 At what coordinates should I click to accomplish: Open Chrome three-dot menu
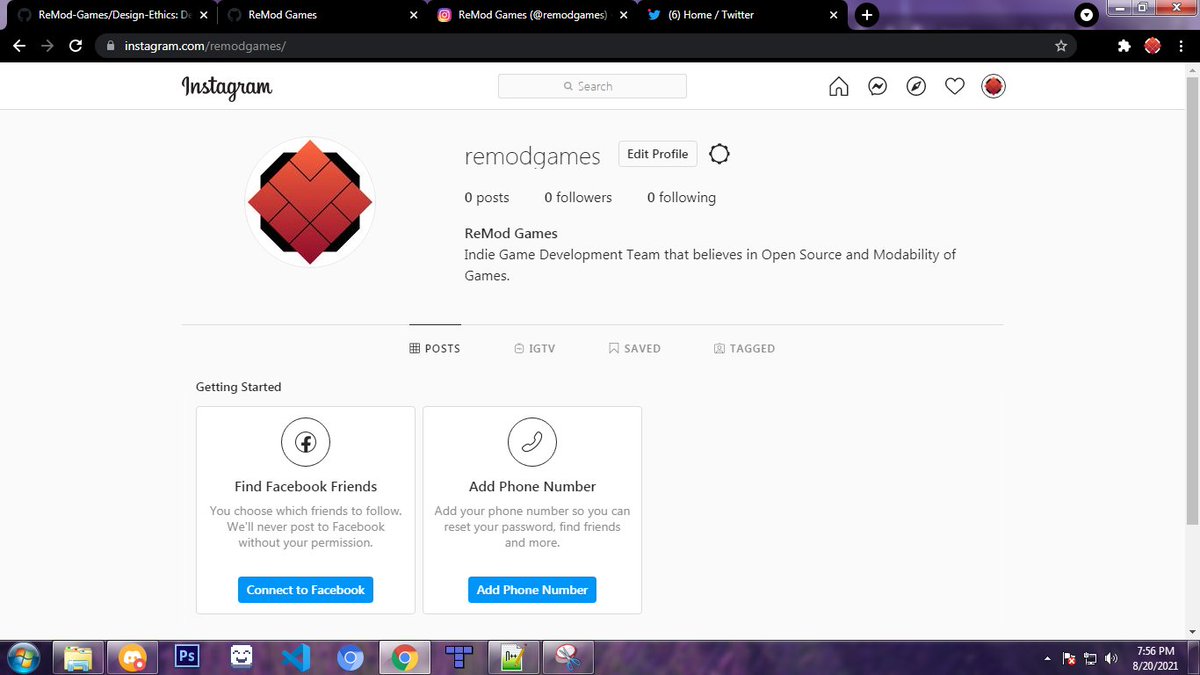tap(1181, 46)
